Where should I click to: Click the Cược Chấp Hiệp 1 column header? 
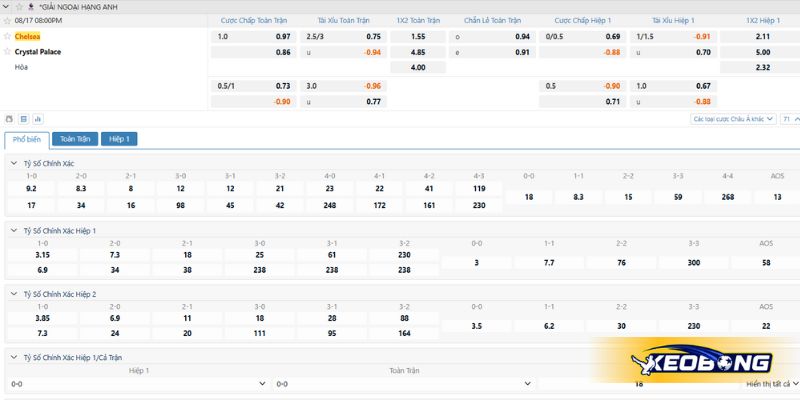coord(583,21)
